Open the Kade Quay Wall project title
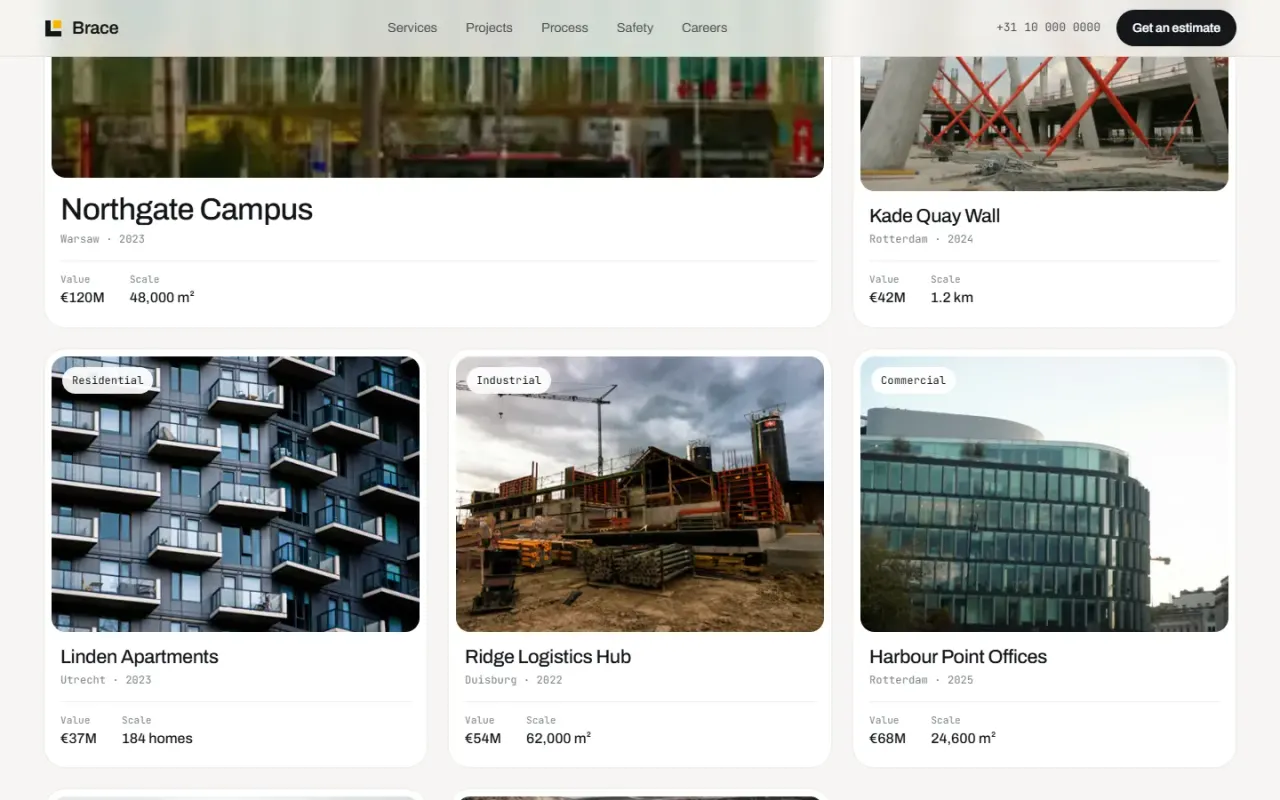Image resolution: width=1280 pixels, height=800 pixels. (x=934, y=216)
